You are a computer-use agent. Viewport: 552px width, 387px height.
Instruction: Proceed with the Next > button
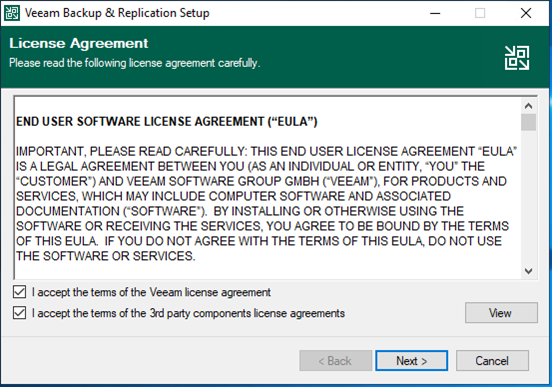pyautogui.click(x=411, y=361)
